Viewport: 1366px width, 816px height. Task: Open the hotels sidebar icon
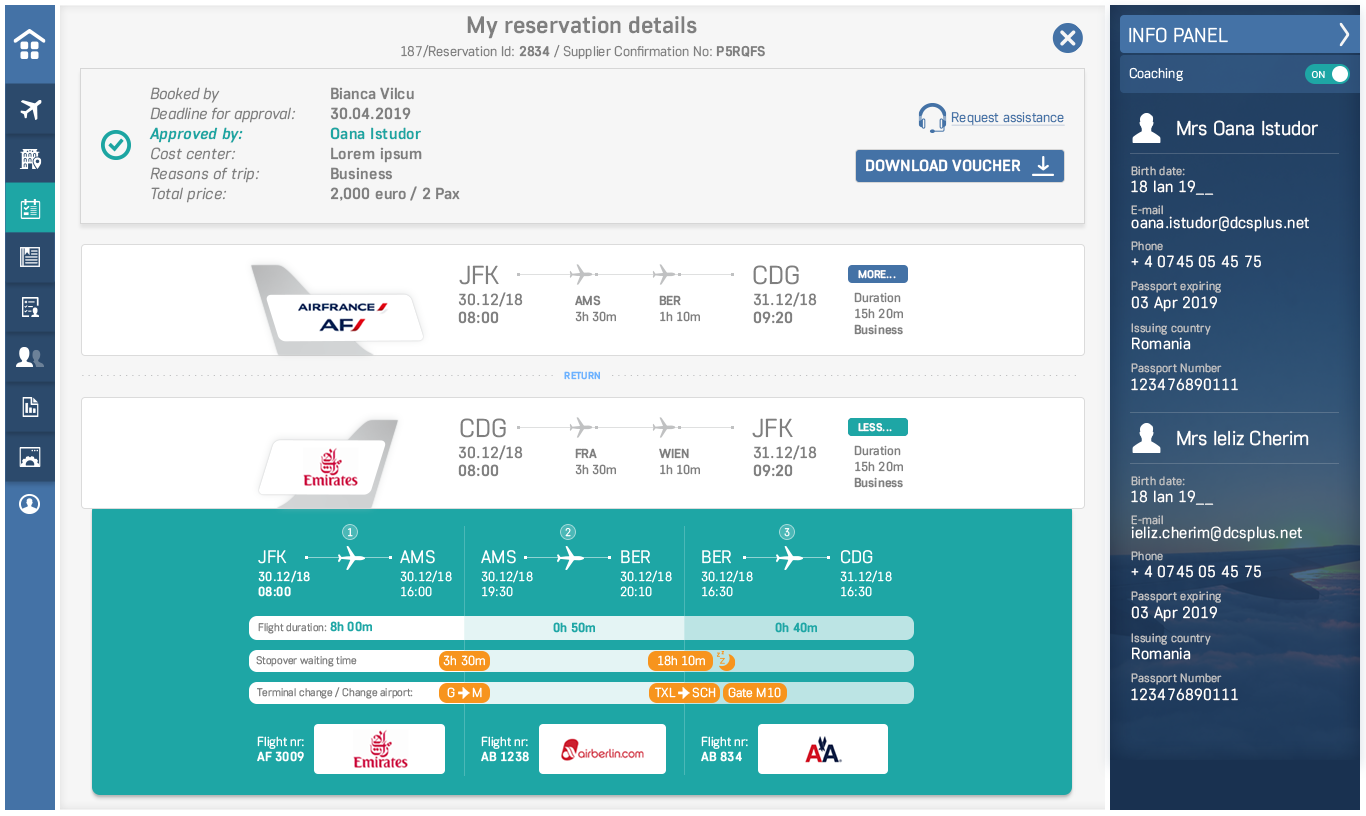click(30, 159)
